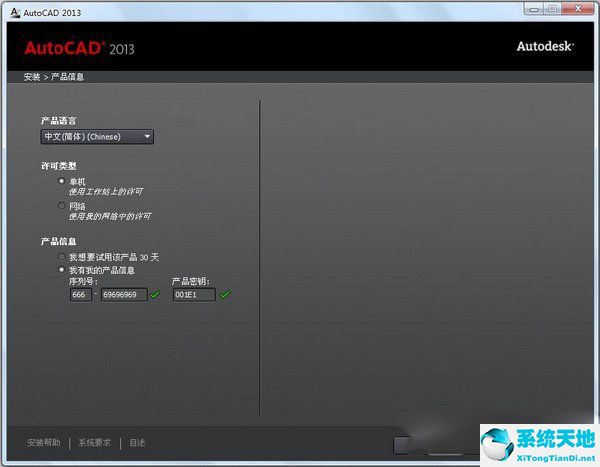Click the AutoCAD 2013 logo in header
Image resolution: width=600 pixels, height=467 pixels.
[x=80, y=49]
